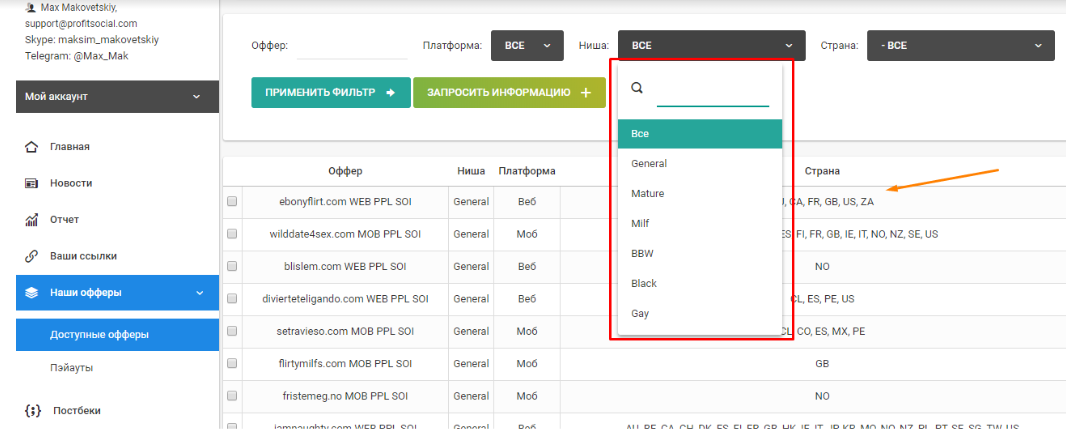Click the fristemeg.no MOB PPL SOI cell
Viewport: 1066px width, 429px height.
pos(345,396)
